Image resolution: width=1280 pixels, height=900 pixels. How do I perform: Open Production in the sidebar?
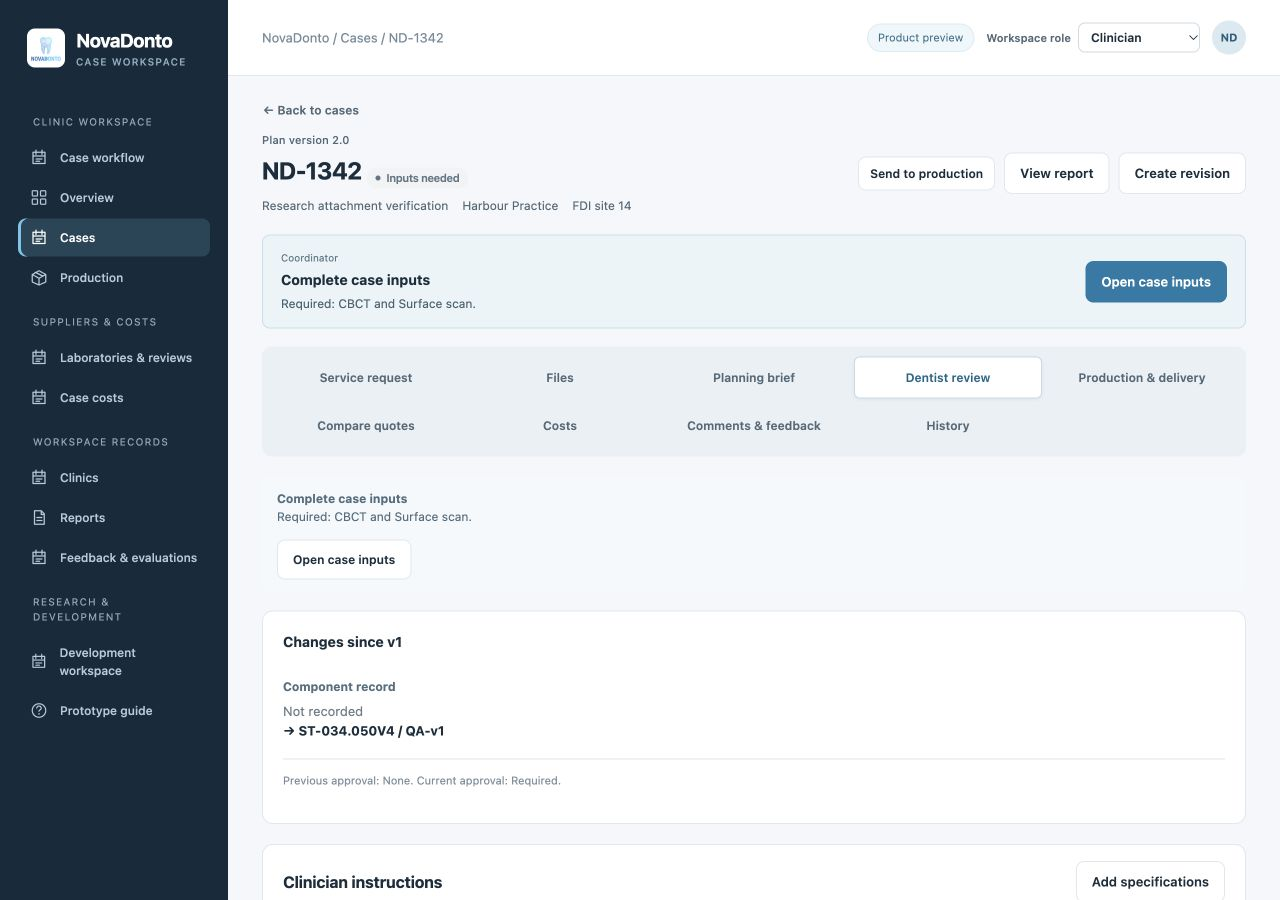114,277
